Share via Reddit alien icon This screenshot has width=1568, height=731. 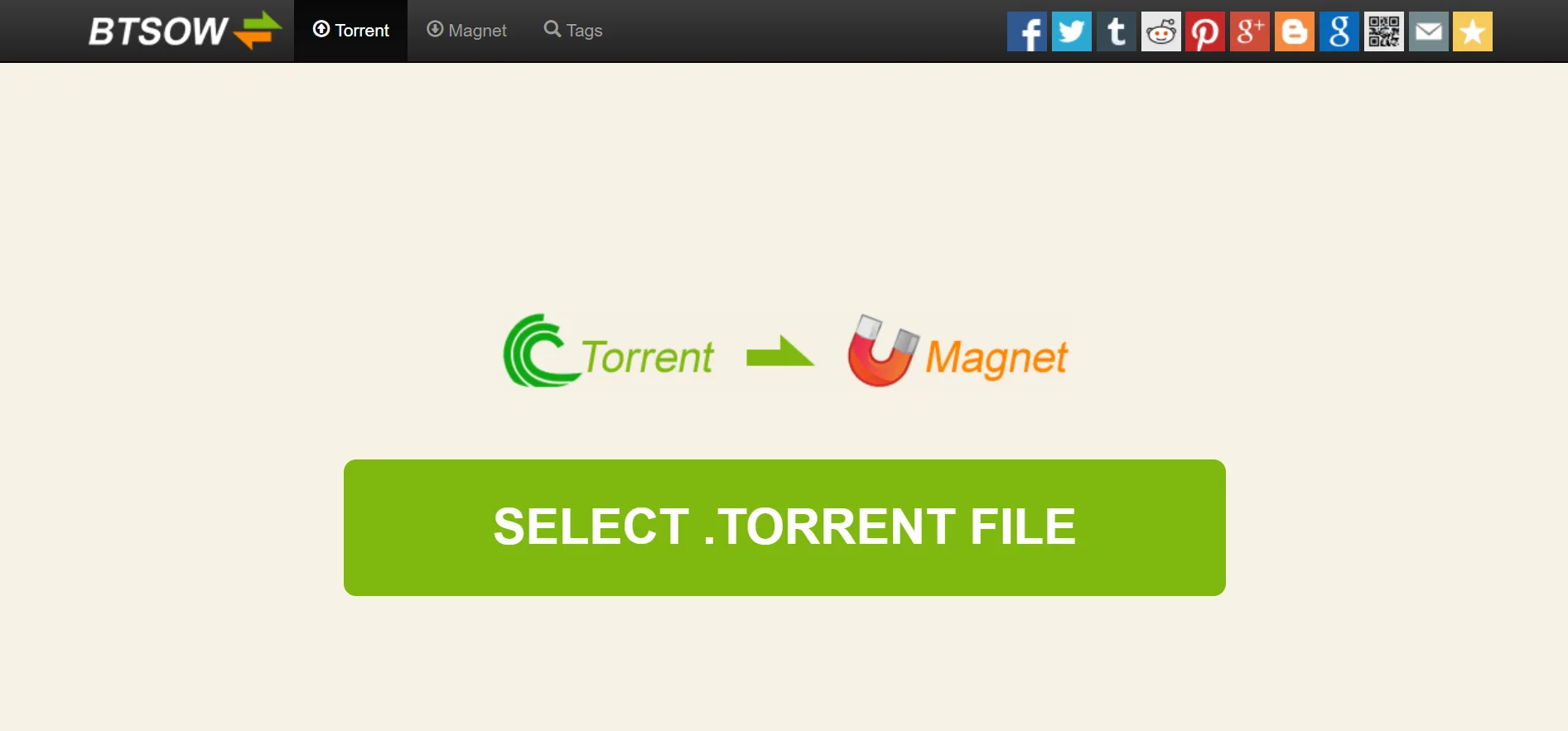coord(1161,31)
